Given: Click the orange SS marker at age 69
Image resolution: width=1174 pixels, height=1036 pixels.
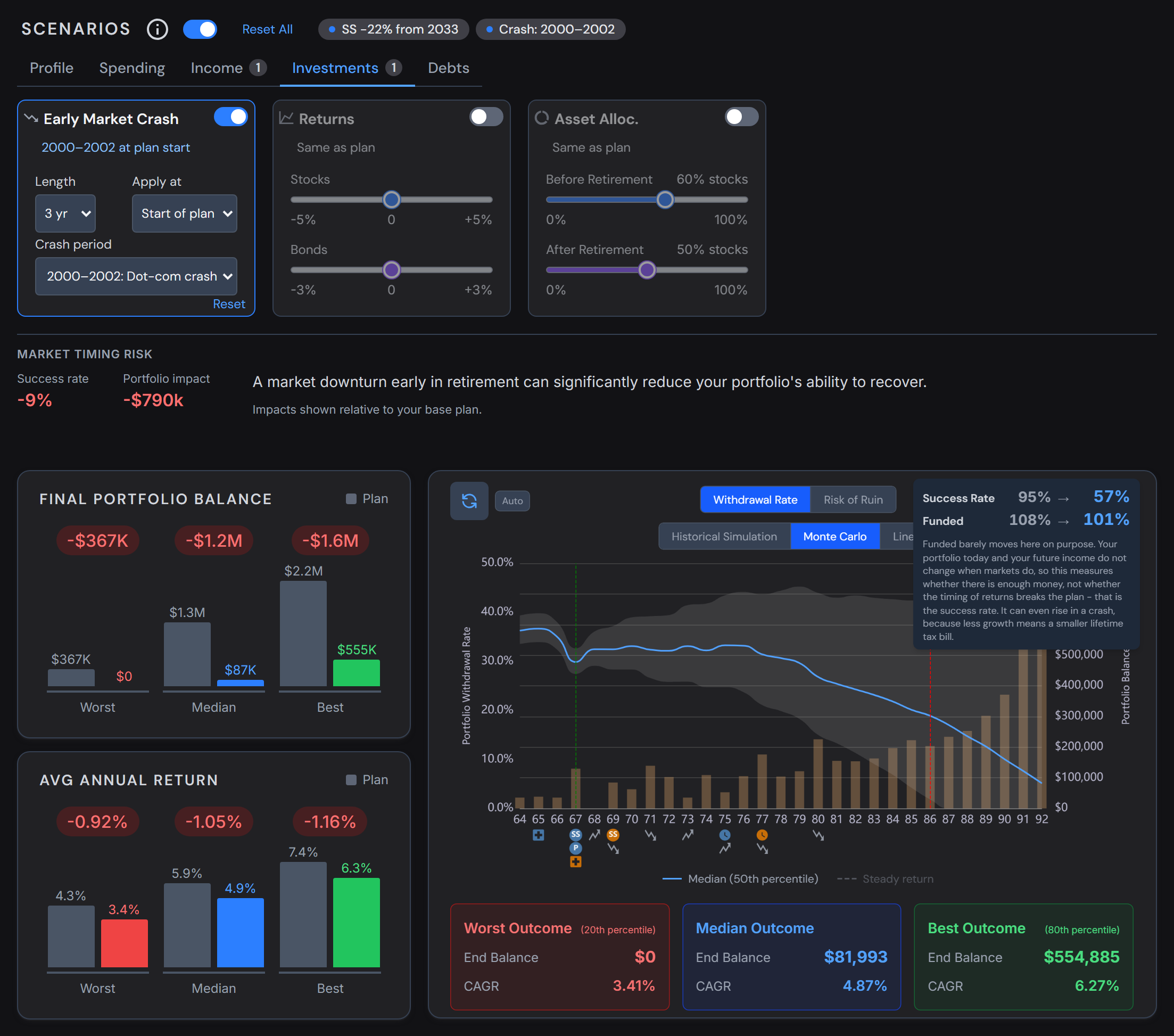Looking at the screenshot, I should point(614,834).
